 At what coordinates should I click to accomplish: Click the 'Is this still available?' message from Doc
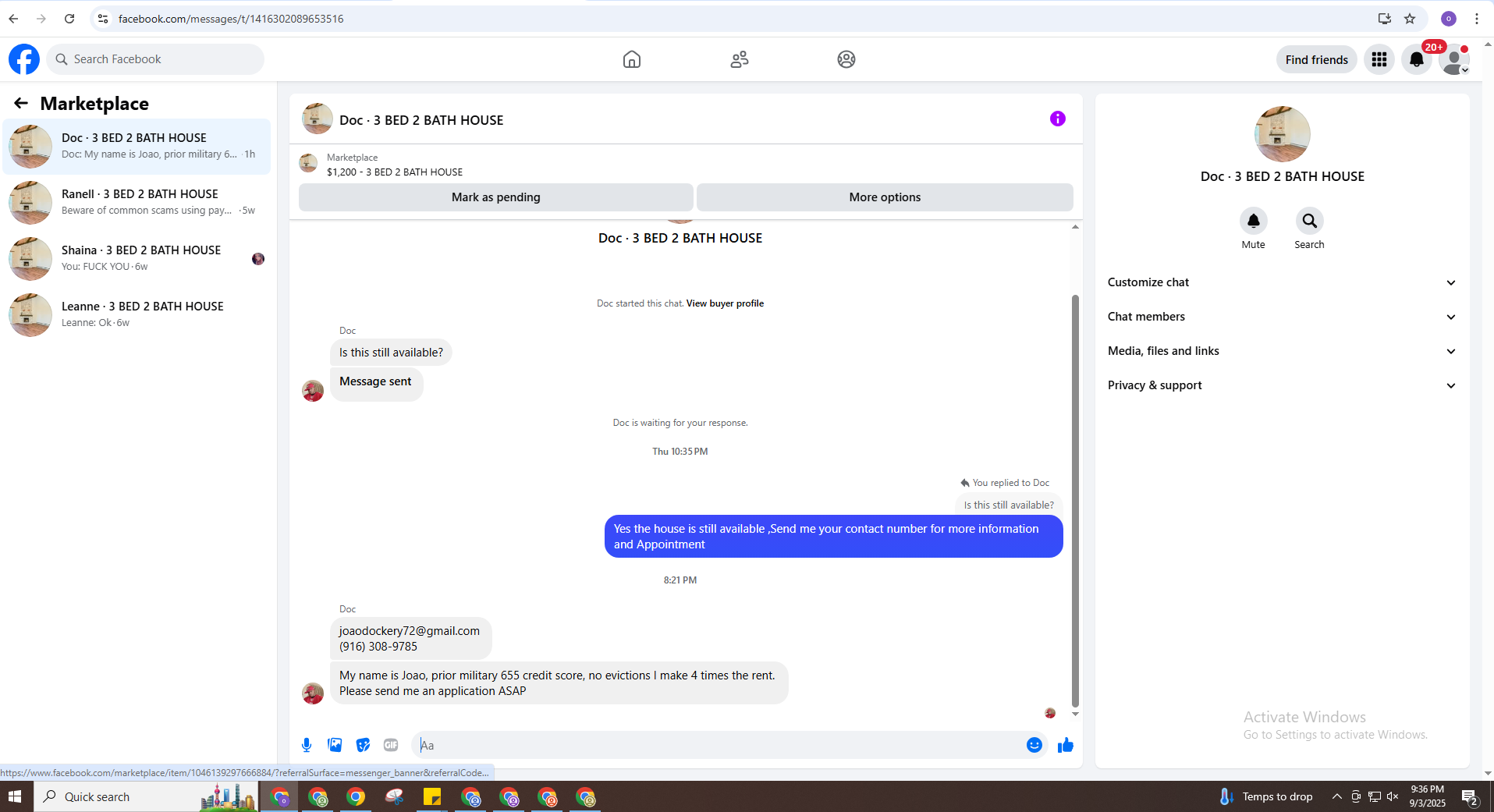(391, 353)
